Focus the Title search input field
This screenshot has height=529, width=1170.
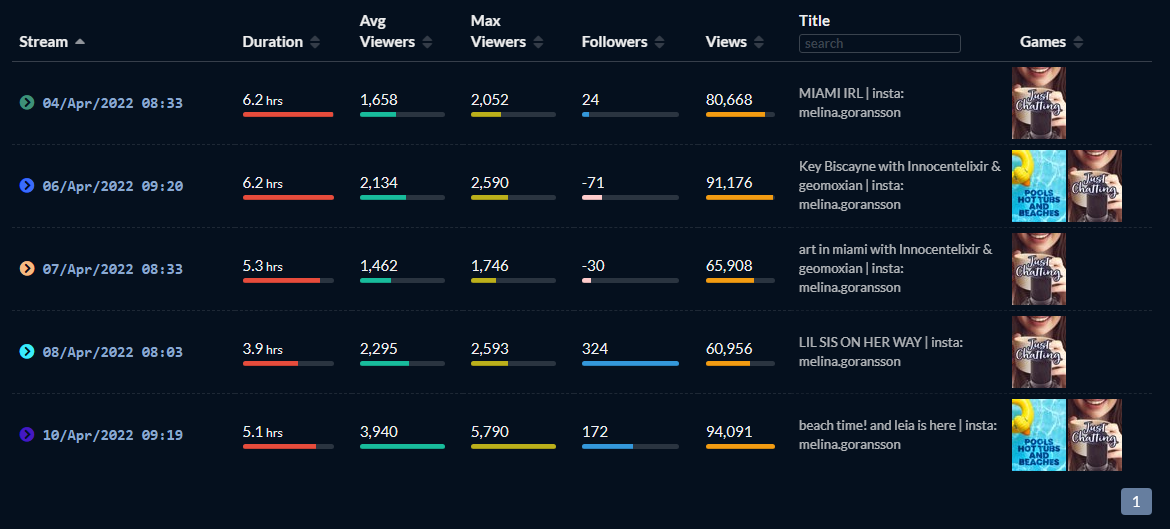tap(880, 43)
